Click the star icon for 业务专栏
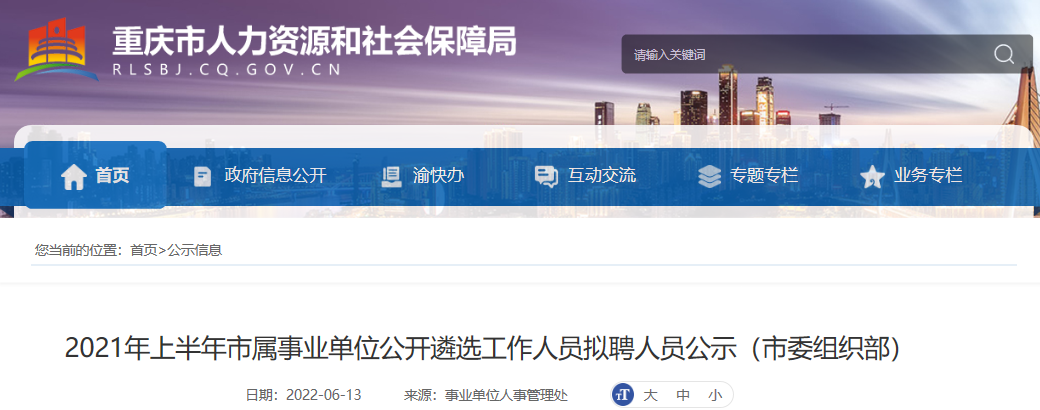 [872, 176]
